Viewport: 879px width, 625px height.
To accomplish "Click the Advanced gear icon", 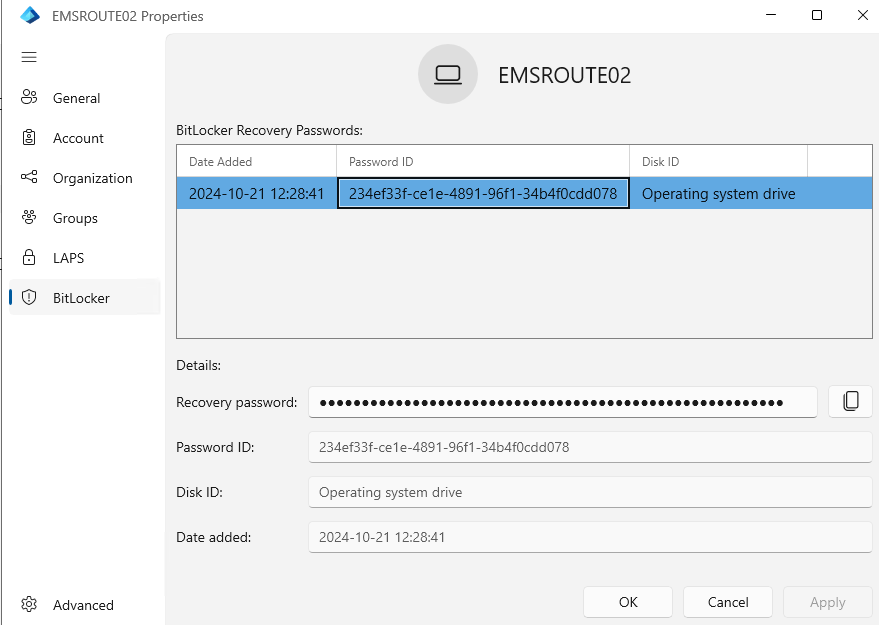I will click(x=29, y=605).
